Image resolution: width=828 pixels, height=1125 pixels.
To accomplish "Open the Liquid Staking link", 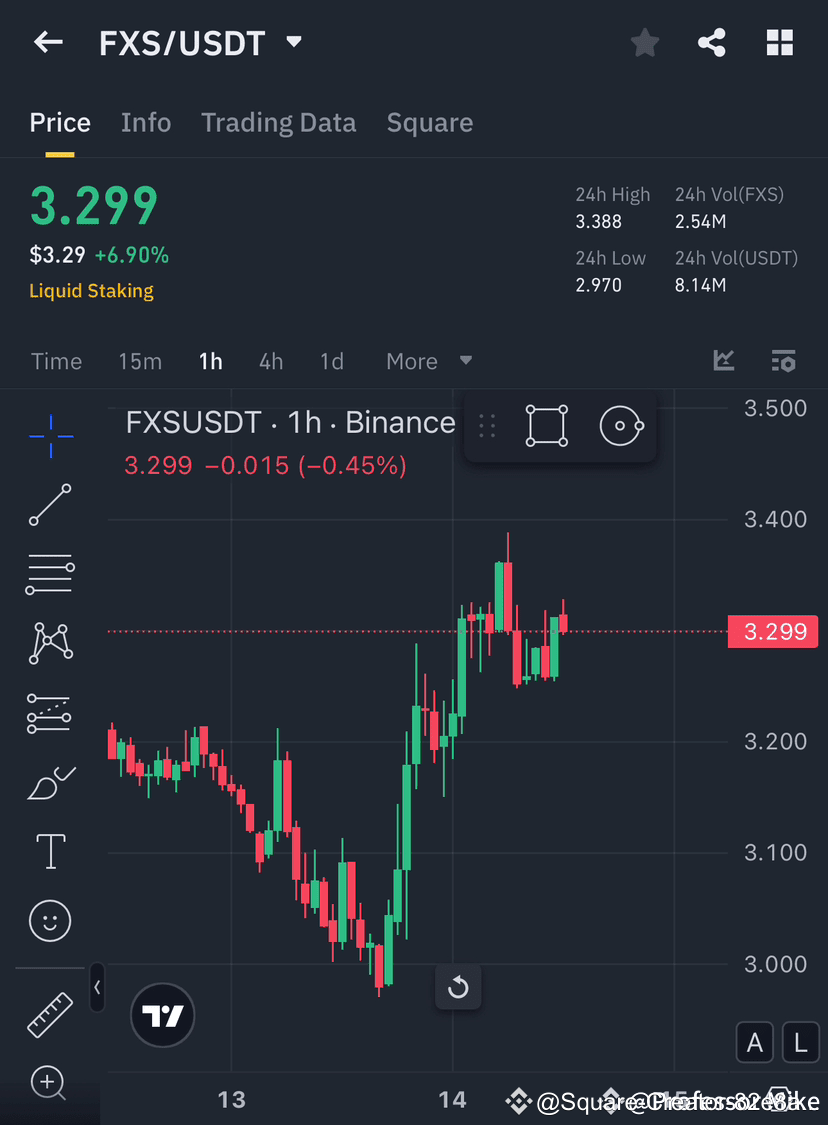I will click(91, 291).
